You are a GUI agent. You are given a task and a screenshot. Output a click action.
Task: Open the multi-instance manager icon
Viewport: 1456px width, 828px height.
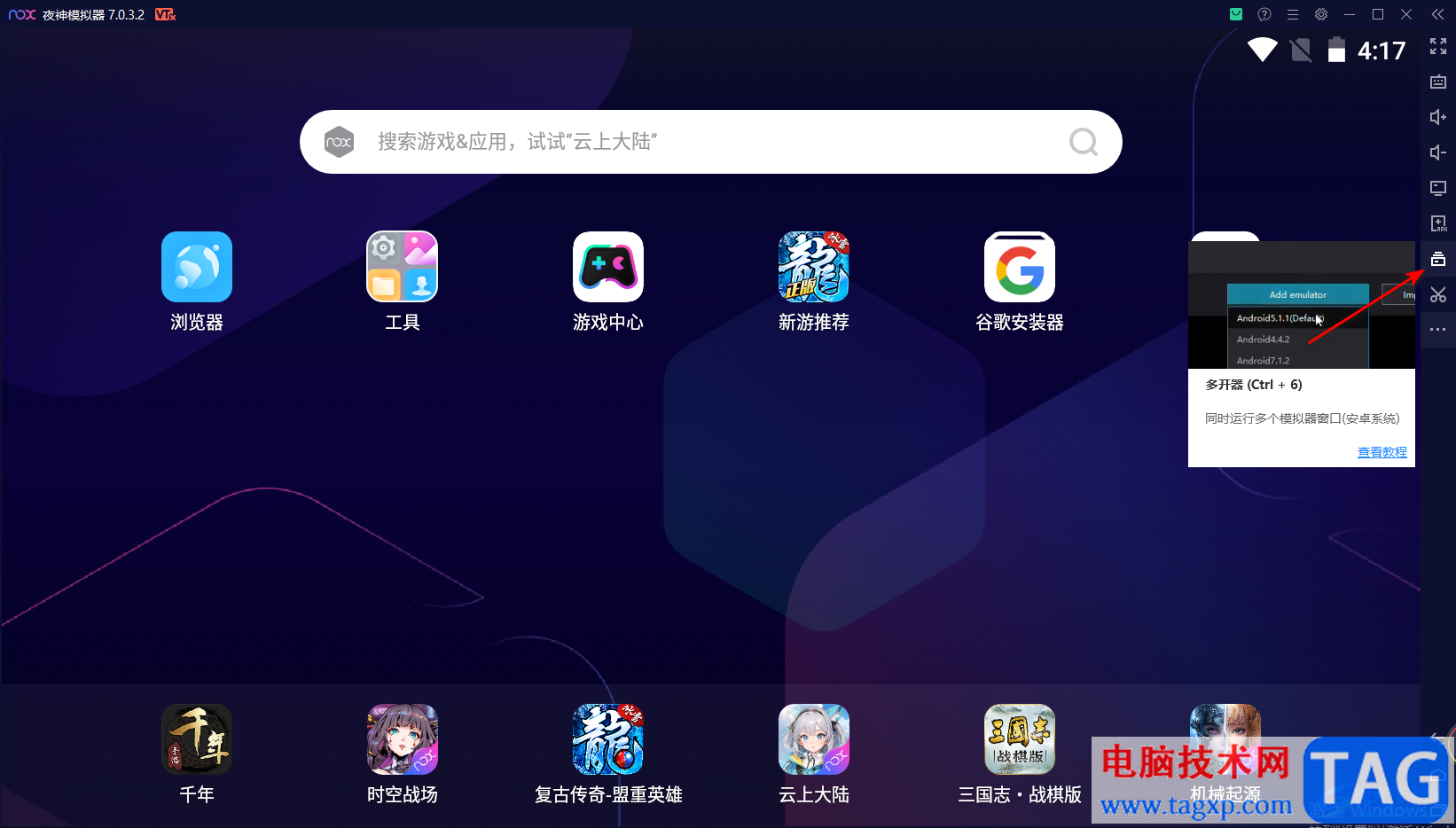point(1438,259)
